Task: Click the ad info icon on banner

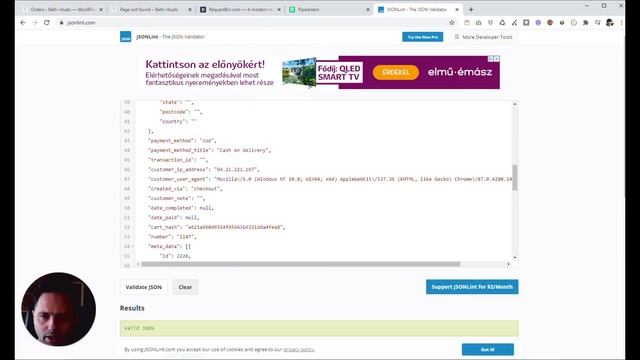Action: pyautogui.click(x=491, y=59)
